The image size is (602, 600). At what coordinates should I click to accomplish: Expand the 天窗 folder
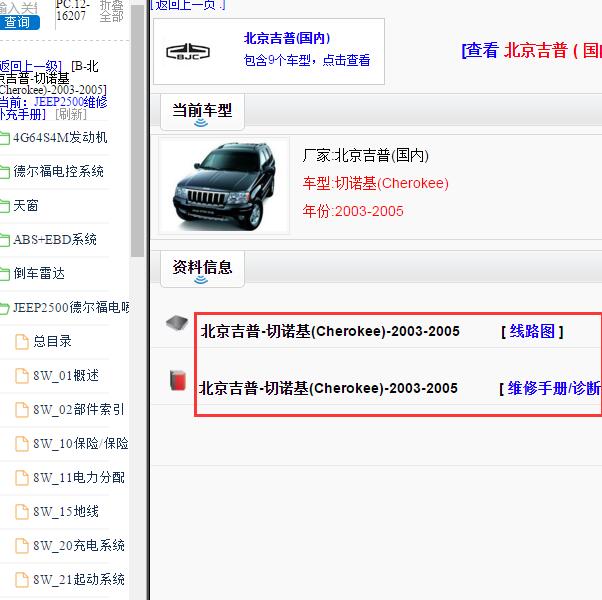point(26,205)
